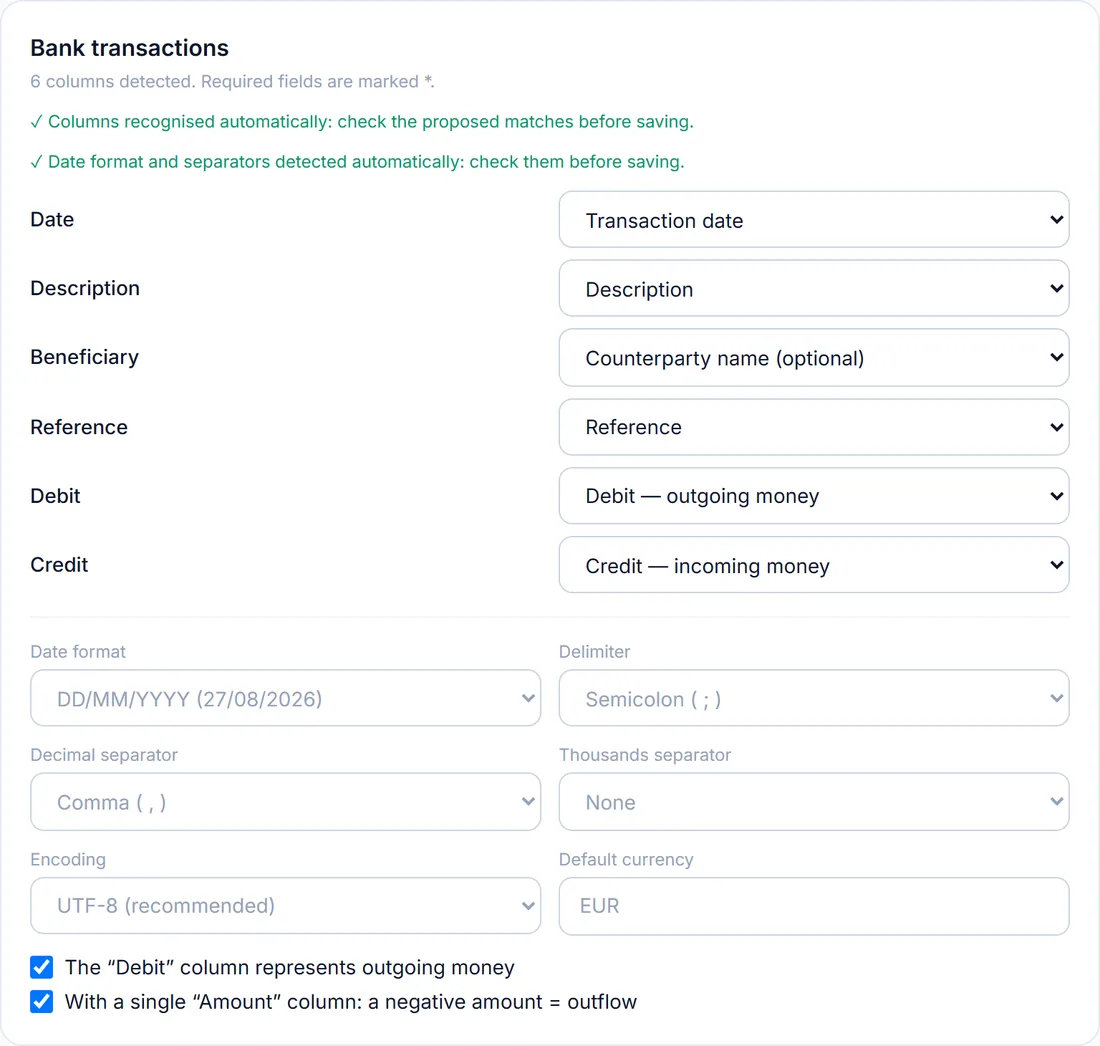Open the Description column mapping dropdown
This screenshot has height=1046, width=1100.
[x=814, y=288]
